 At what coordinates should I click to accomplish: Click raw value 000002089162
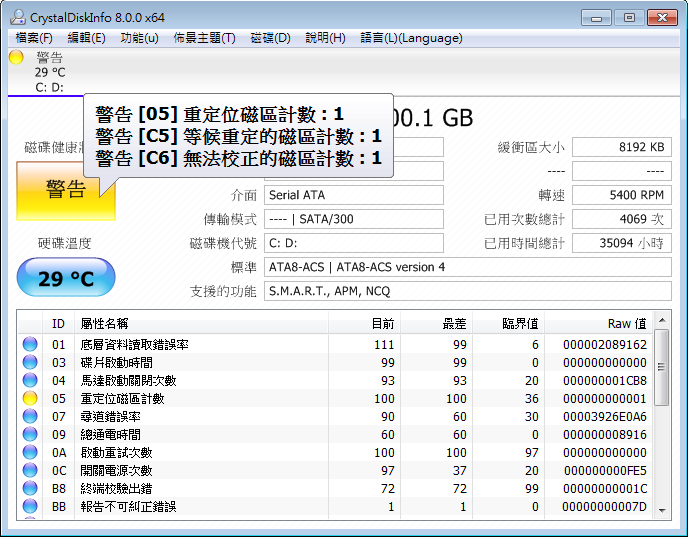click(605, 345)
